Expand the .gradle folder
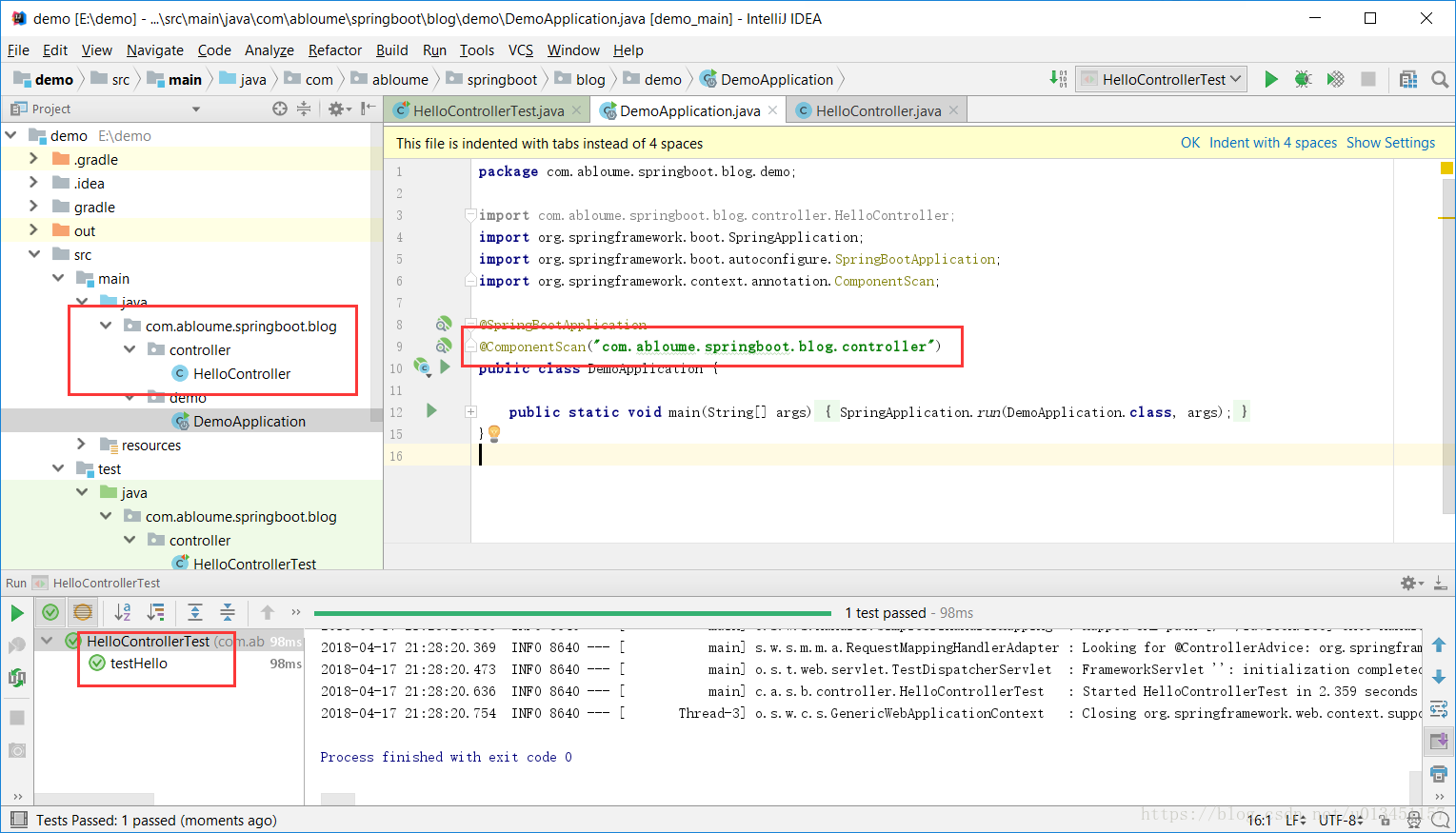1456x833 pixels. point(34,159)
